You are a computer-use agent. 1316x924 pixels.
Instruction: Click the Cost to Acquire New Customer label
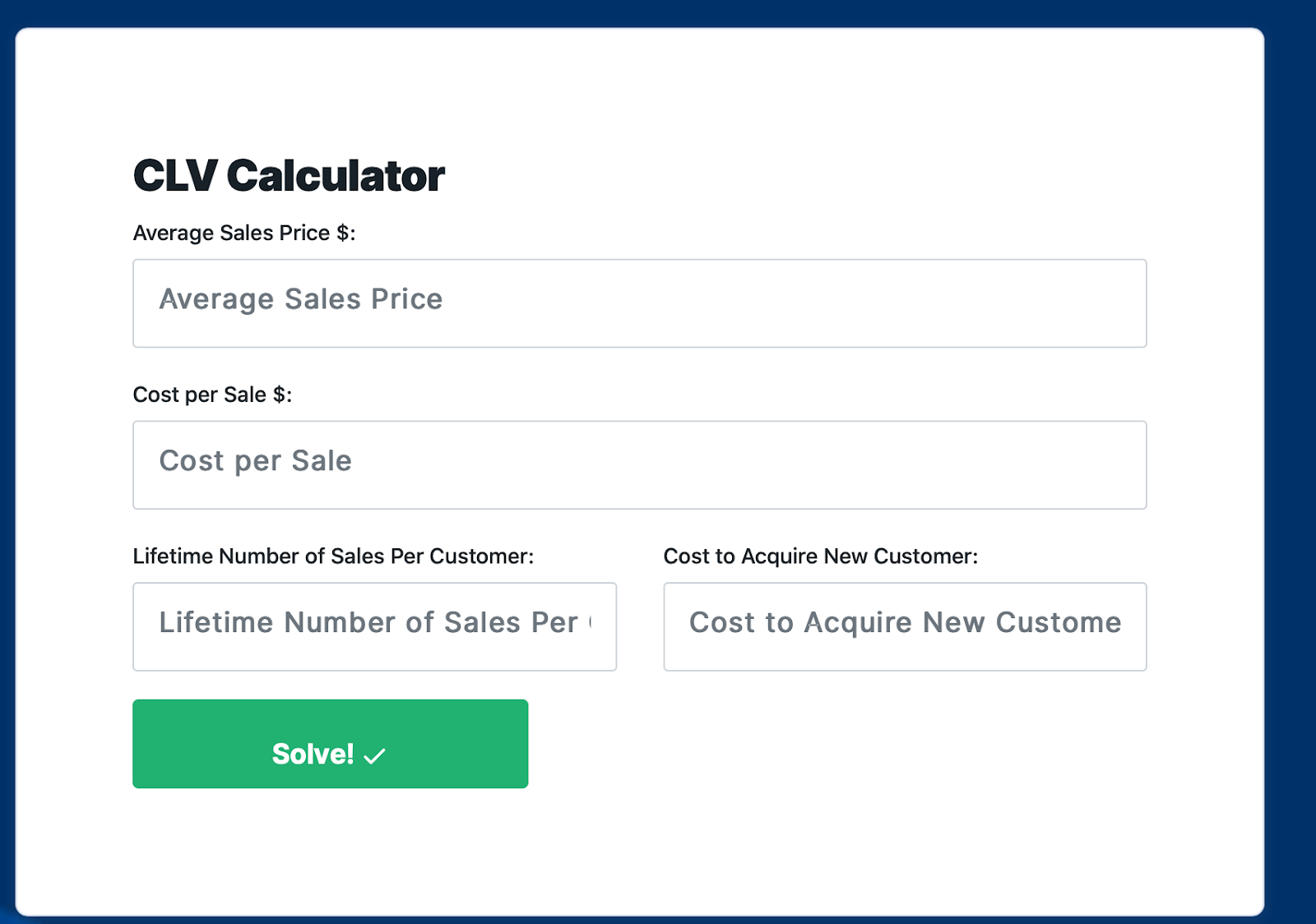[x=820, y=556]
